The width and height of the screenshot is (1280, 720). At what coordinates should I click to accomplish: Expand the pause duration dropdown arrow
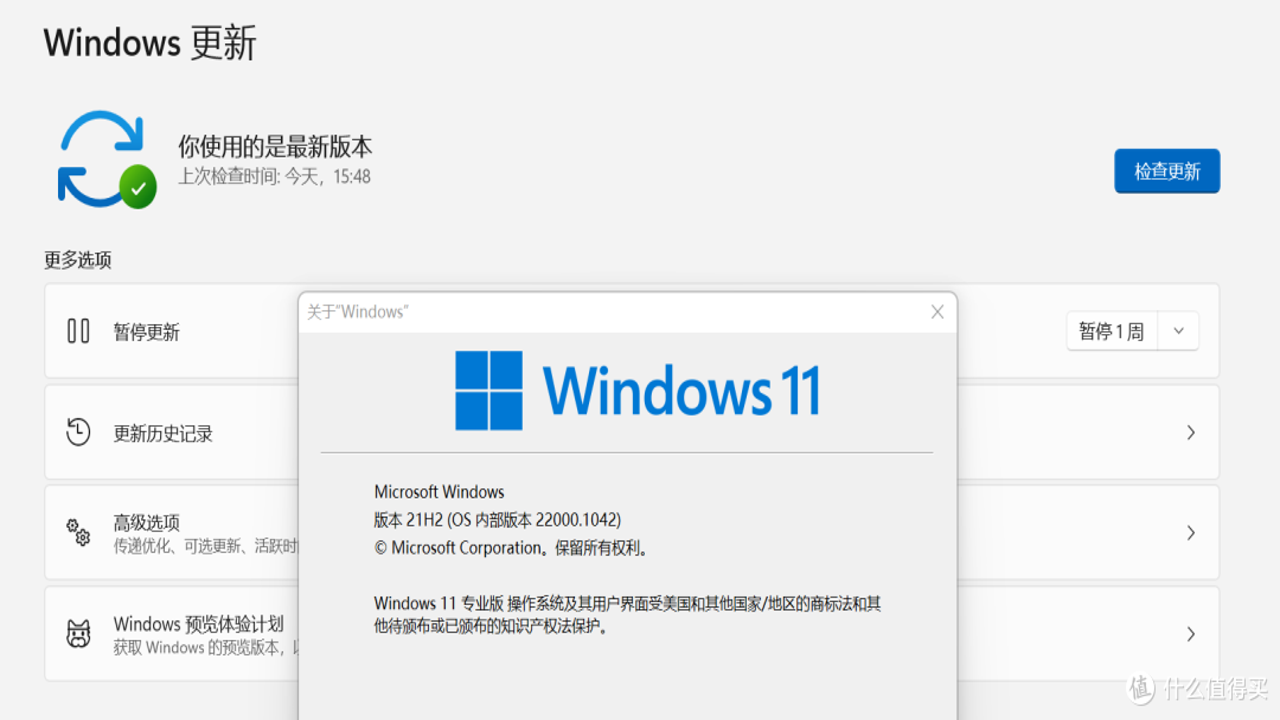[x=1179, y=331]
